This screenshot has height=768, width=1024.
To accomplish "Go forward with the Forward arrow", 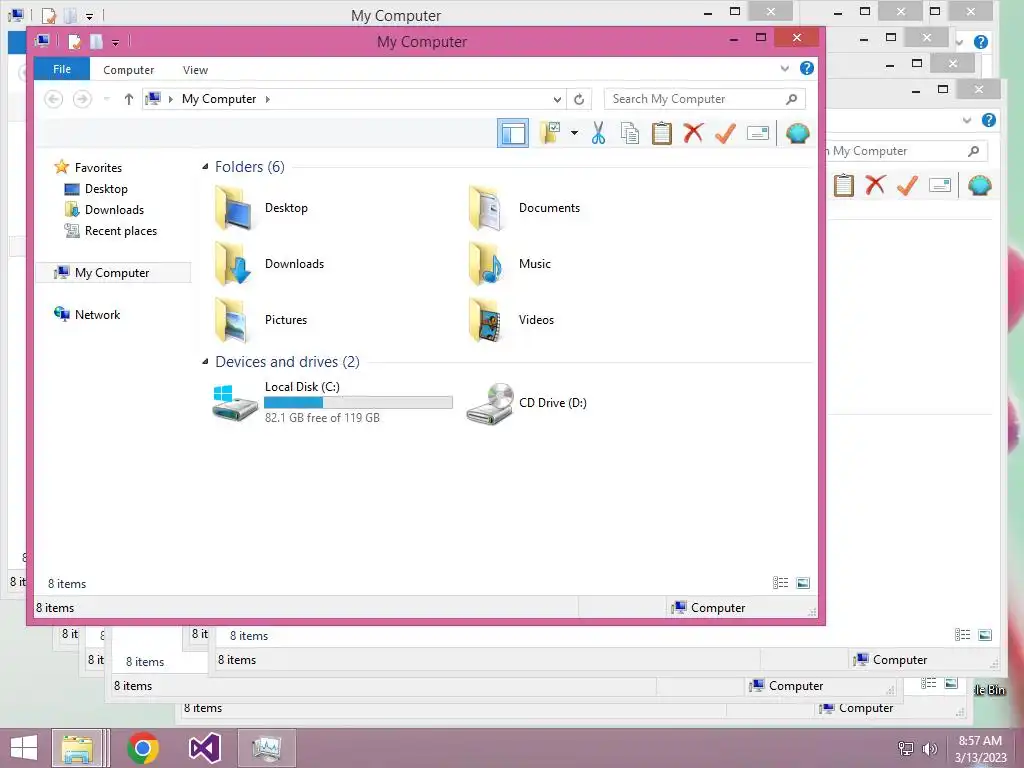I will point(82,99).
